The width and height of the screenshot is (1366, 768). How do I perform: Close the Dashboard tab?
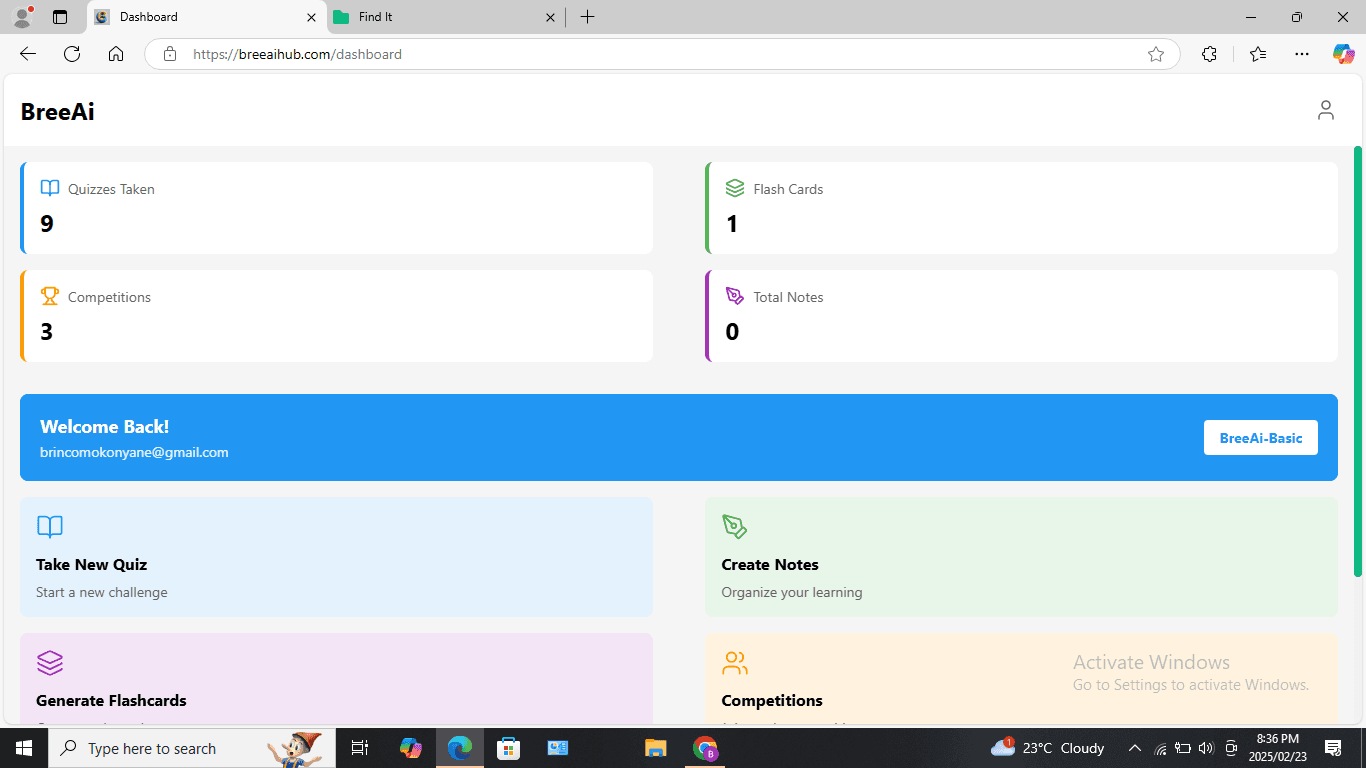pyautogui.click(x=311, y=17)
